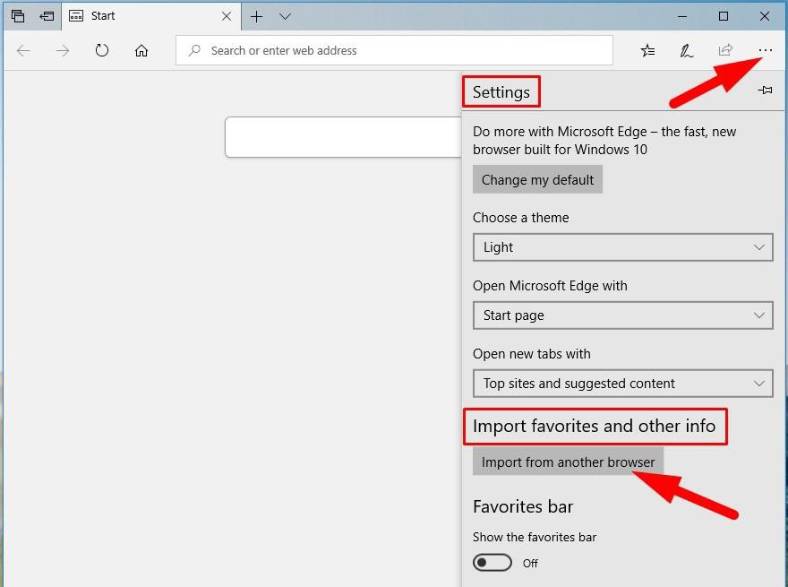Open a new tab with plus icon
Viewport: 788px width, 587px height.
[x=256, y=17]
